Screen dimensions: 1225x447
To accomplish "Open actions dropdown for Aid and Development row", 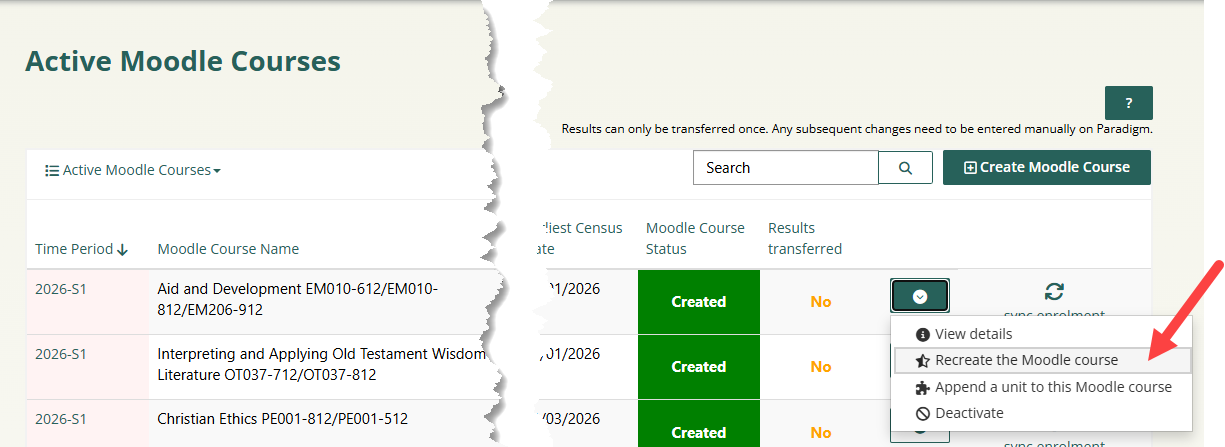I will pos(920,296).
